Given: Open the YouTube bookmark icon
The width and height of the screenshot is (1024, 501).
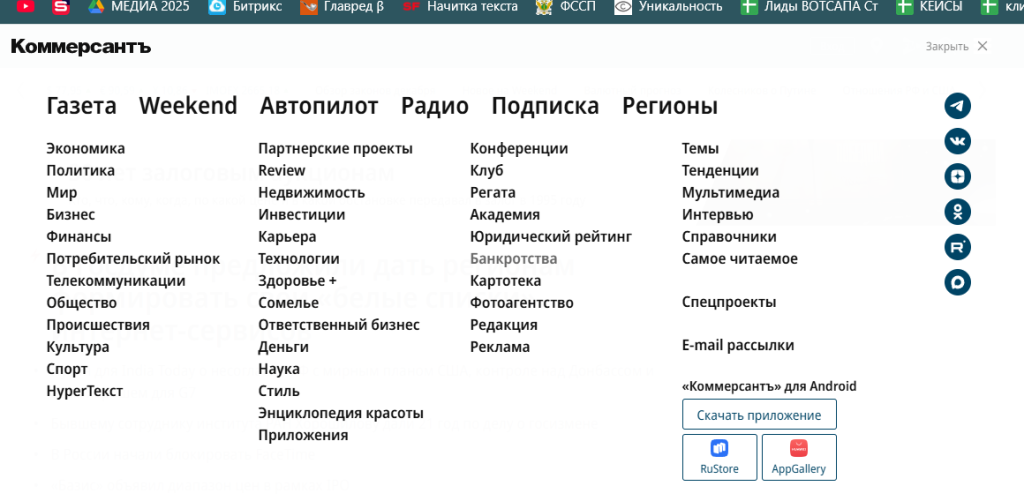Looking at the screenshot, I should [x=25, y=7].
